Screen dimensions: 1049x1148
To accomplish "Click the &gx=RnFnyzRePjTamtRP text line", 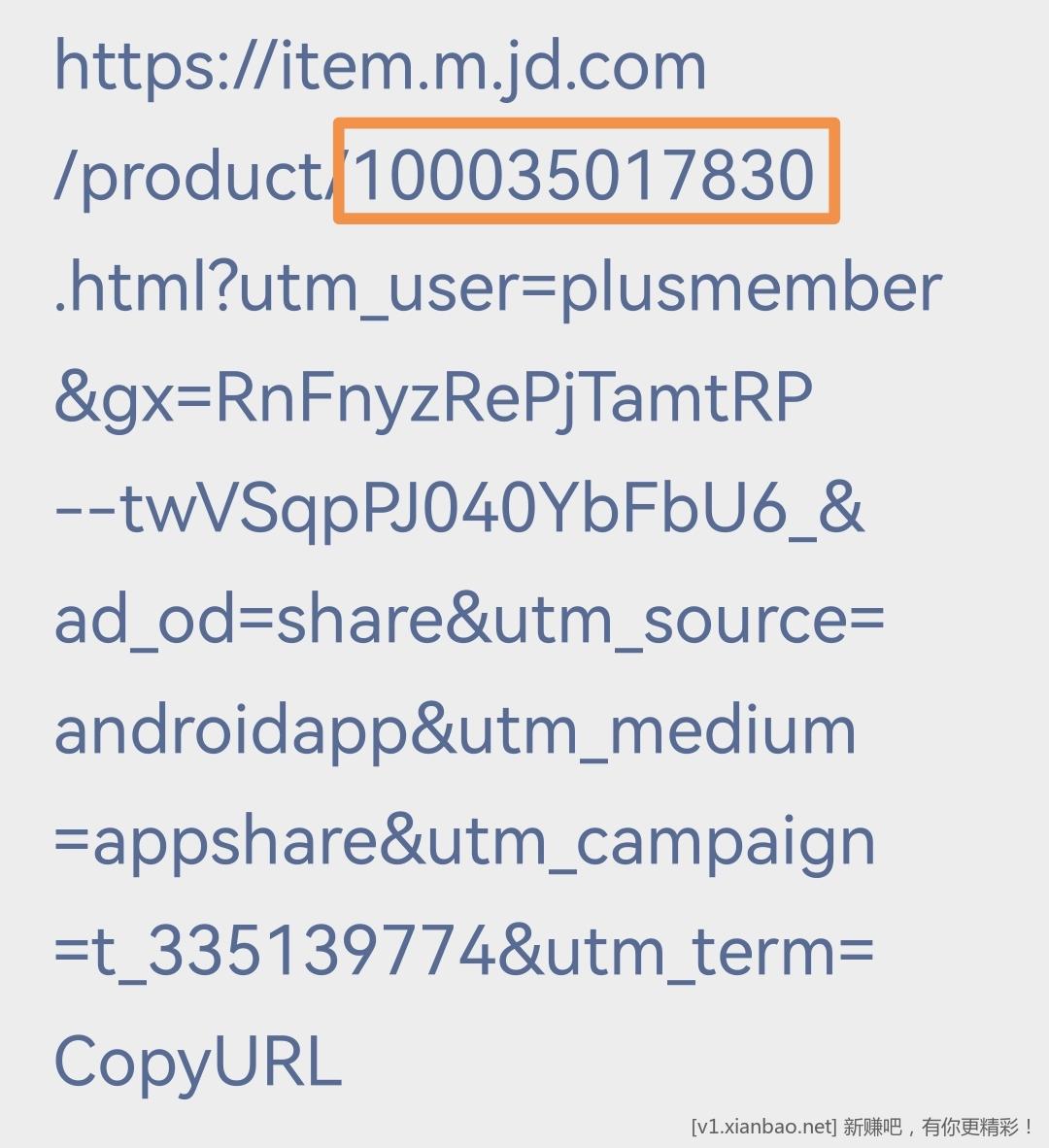I will coord(433,400).
